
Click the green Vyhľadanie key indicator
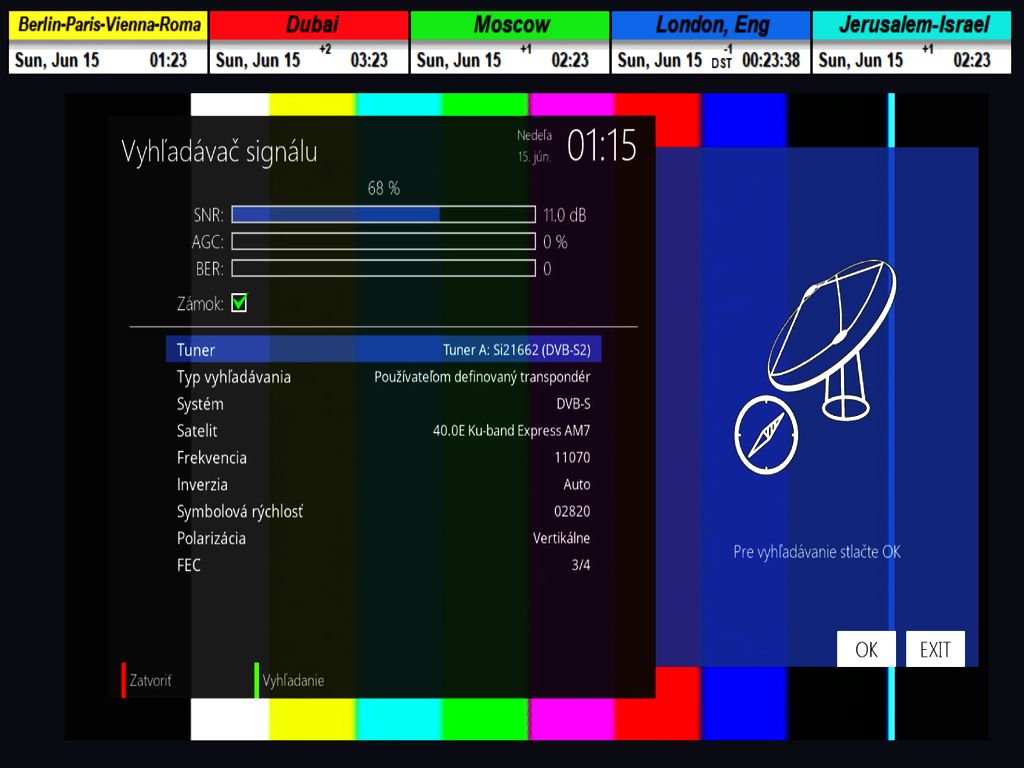point(257,680)
